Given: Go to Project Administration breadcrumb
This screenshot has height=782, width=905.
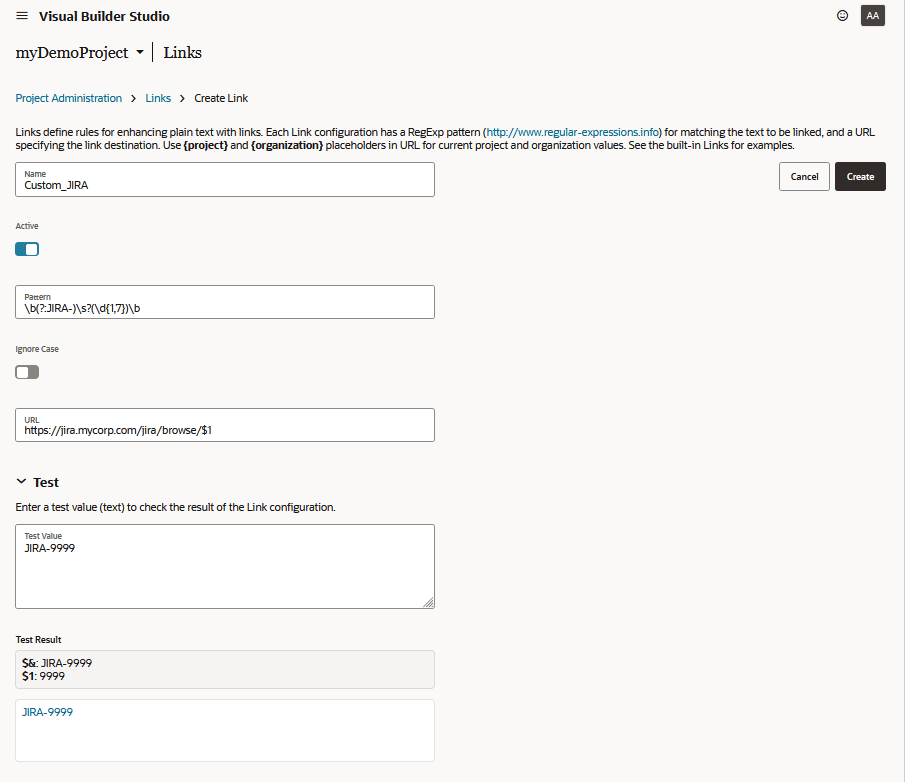Looking at the screenshot, I should point(68,98).
